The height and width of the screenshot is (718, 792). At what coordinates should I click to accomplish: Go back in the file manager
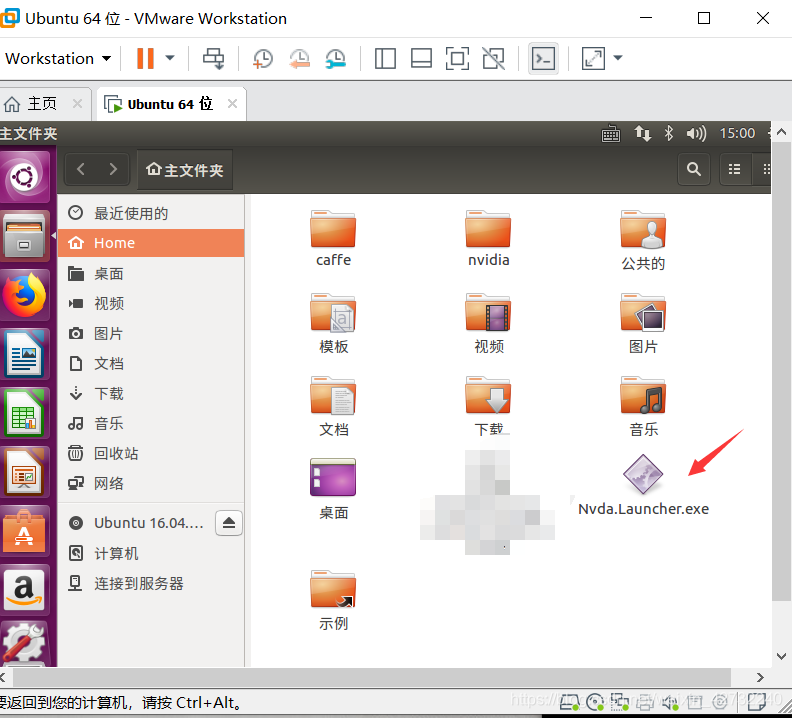coord(81,169)
